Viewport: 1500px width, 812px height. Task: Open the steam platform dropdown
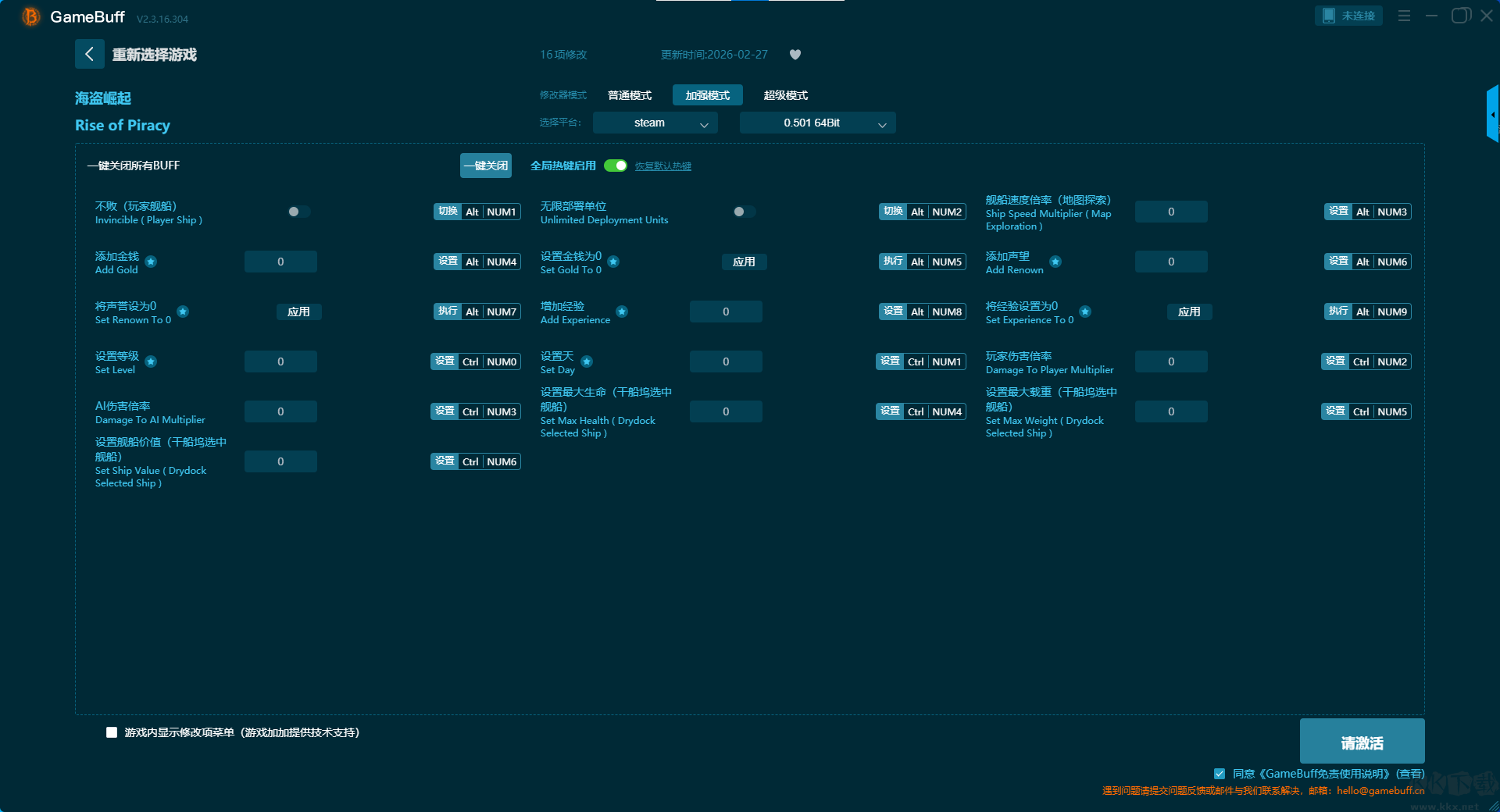click(x=655, y=123)
